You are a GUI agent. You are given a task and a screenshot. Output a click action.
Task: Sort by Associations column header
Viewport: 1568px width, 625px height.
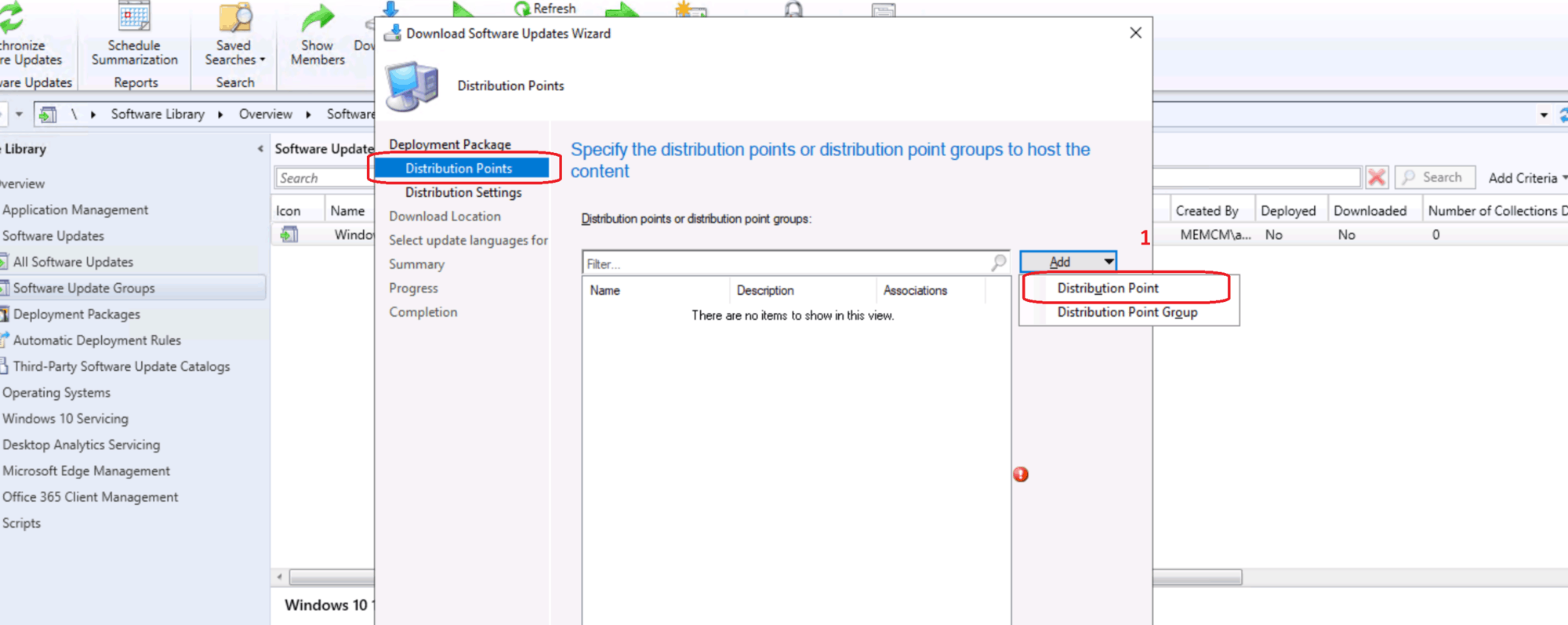931,290
